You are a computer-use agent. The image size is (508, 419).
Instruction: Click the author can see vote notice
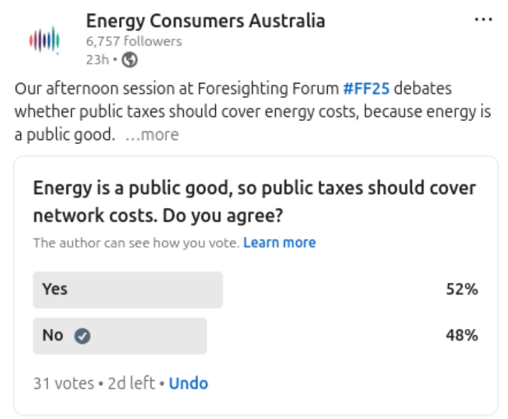click(136, 243)
